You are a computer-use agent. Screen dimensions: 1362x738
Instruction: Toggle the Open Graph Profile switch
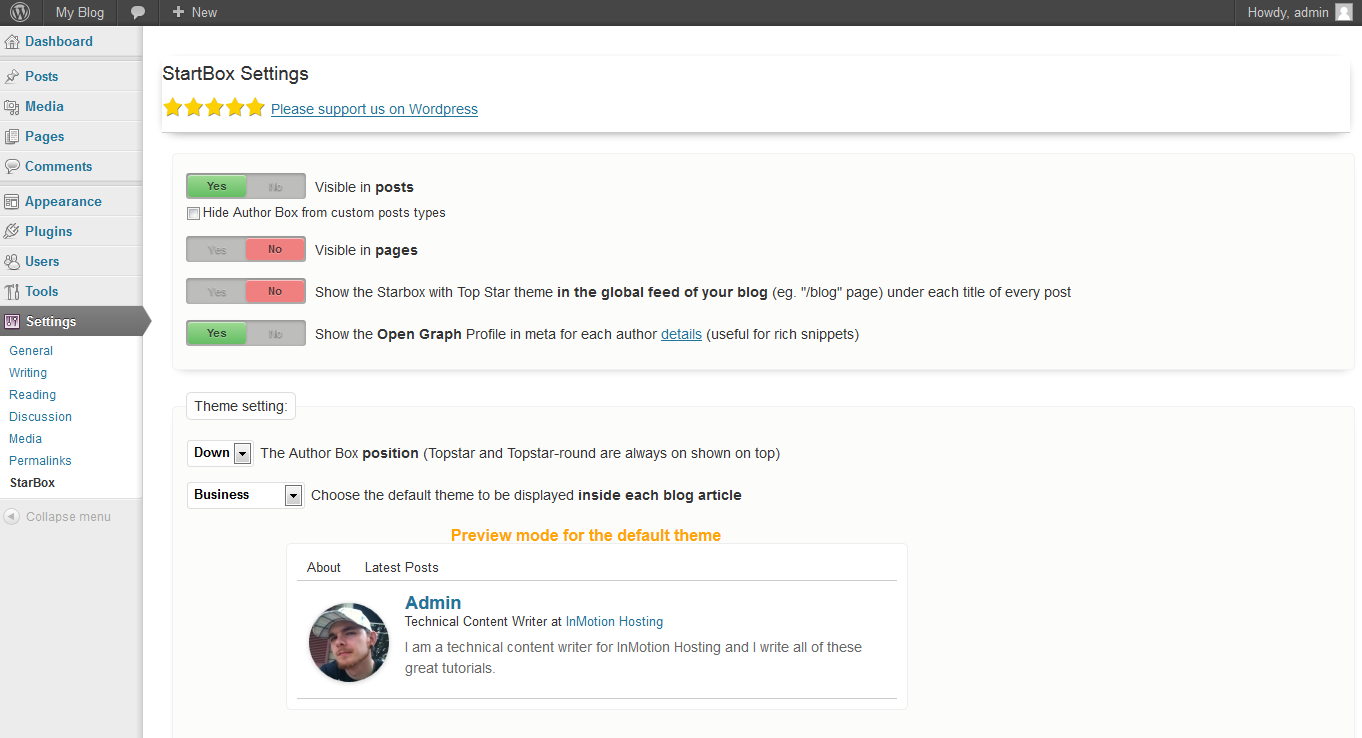(x=246, y=333)
